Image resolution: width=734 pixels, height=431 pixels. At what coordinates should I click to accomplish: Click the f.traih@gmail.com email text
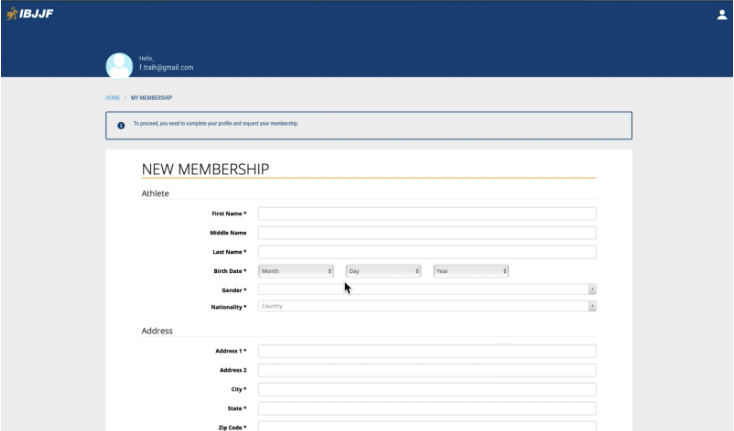(166, 67)
